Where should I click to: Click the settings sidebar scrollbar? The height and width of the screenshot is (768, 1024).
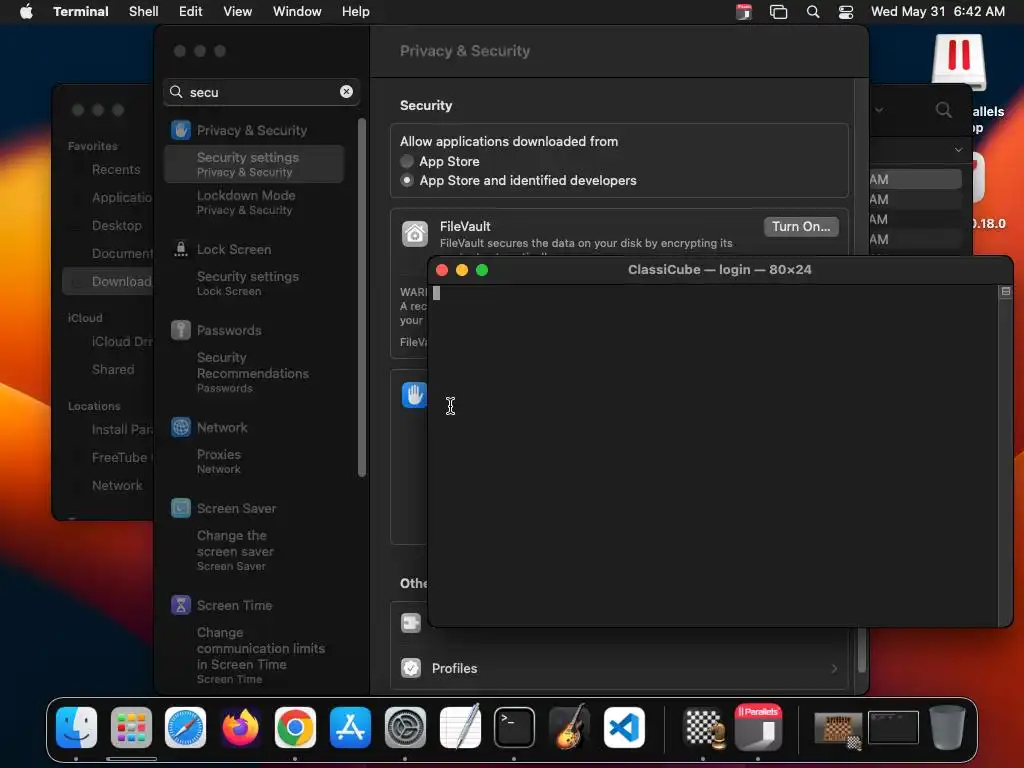tap(362, 297)
